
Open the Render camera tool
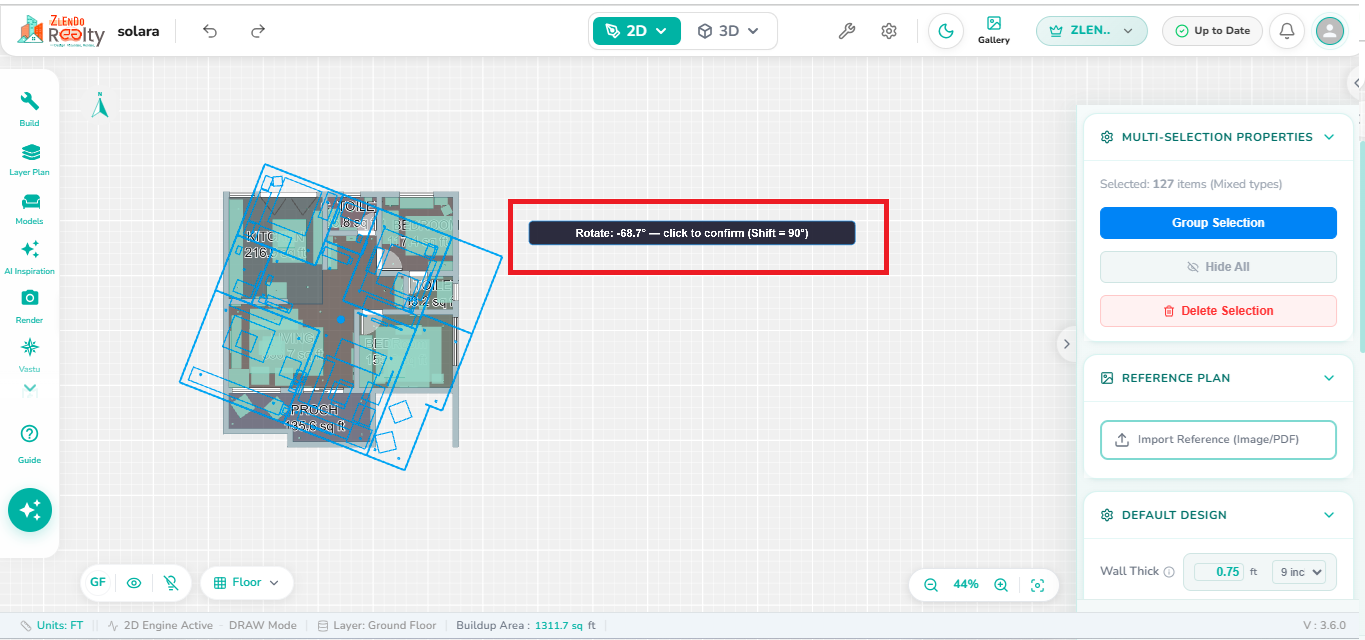point(30,307)
